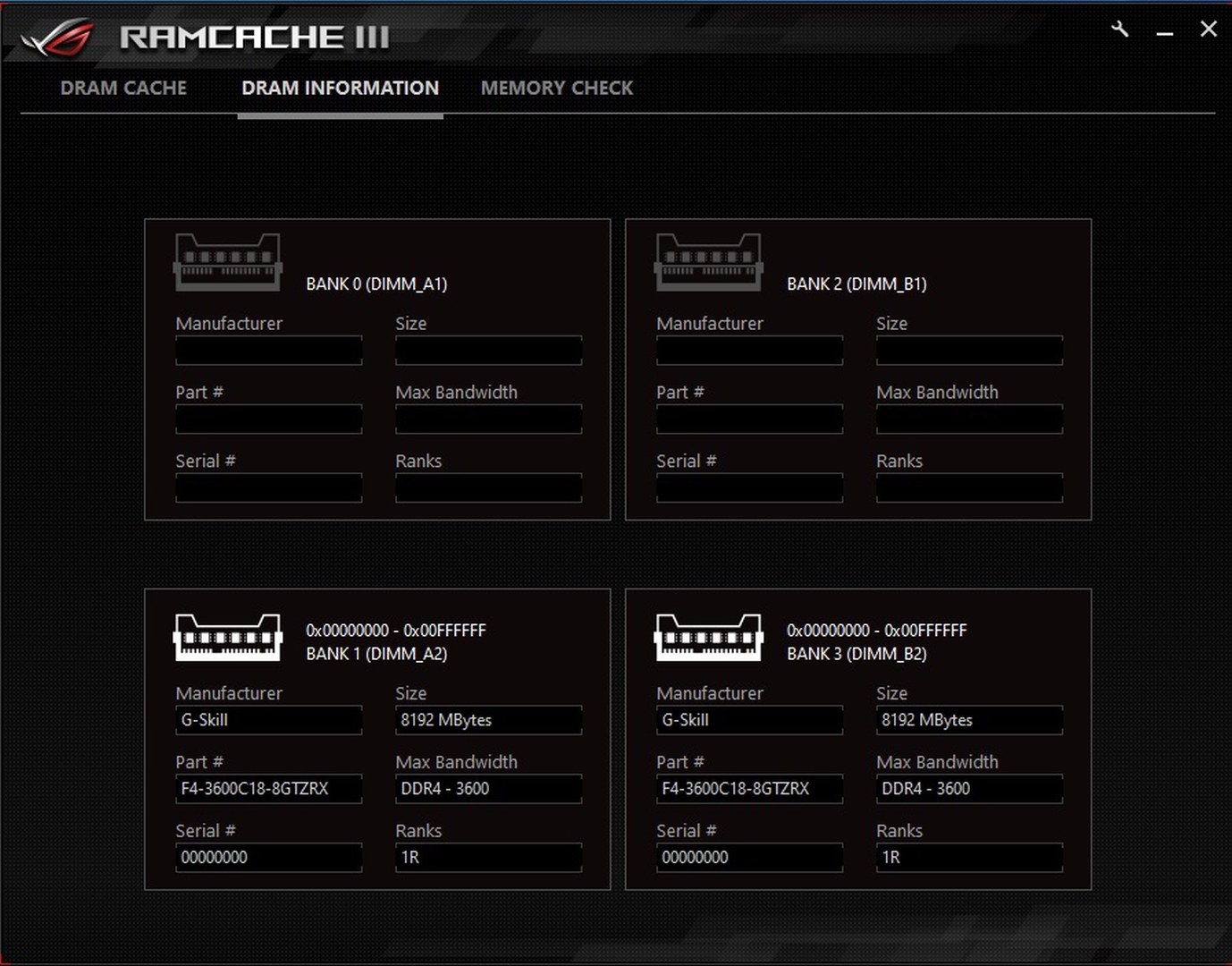Click the BANK 1 Size field 8192 MBytes
1232x966 pixels.
[x=489, y=720]
